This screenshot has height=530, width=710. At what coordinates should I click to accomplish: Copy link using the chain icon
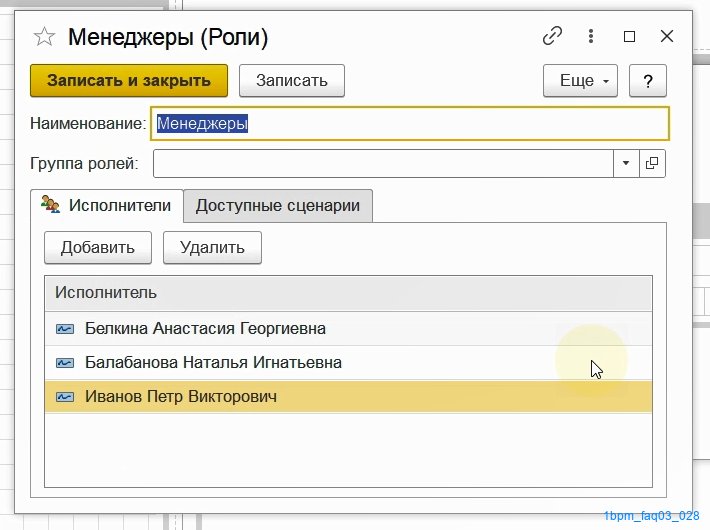[552, 36]
